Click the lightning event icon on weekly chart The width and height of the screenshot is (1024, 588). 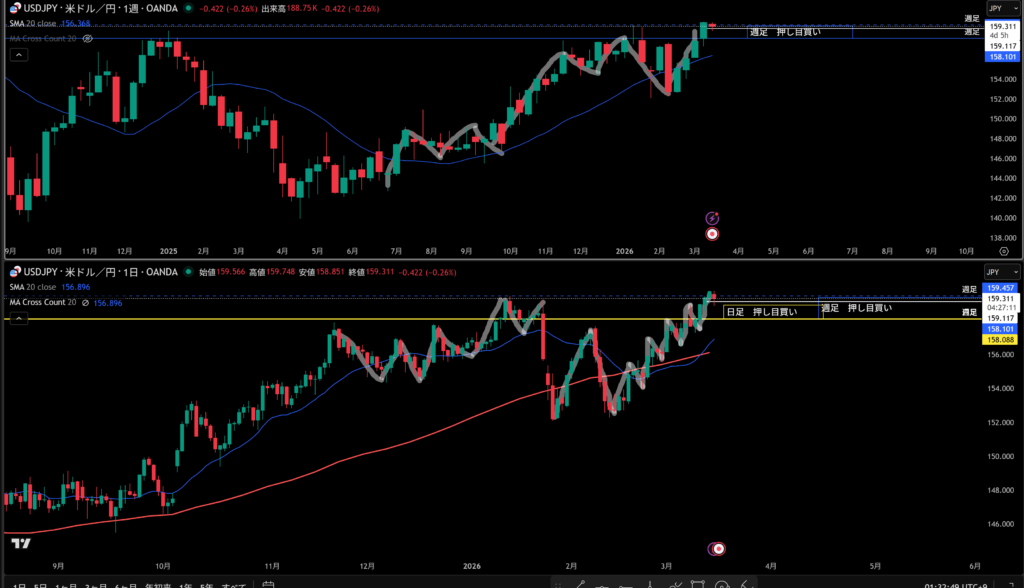(712, 217)
